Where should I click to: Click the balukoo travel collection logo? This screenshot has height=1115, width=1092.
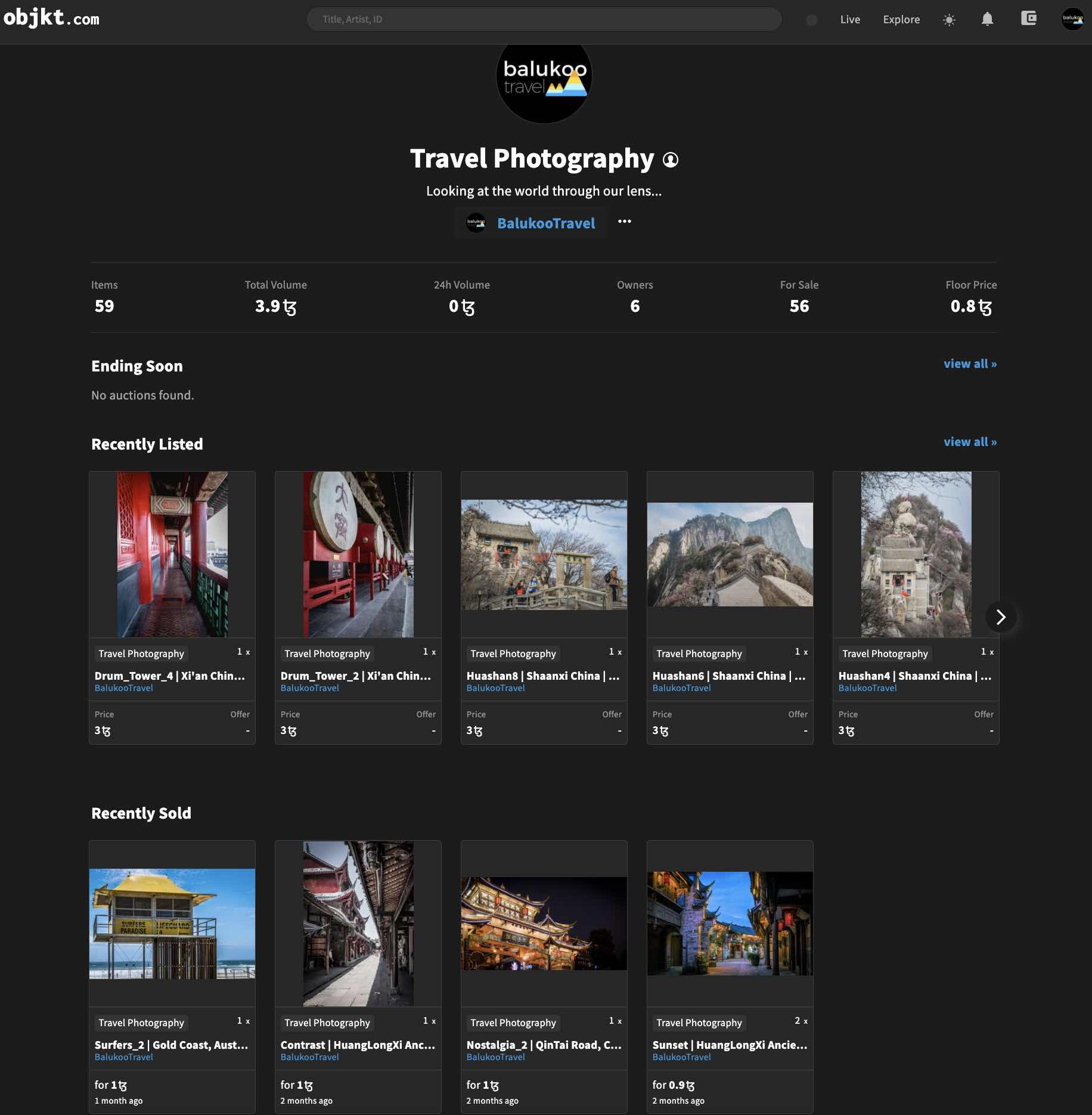point(544,79)
